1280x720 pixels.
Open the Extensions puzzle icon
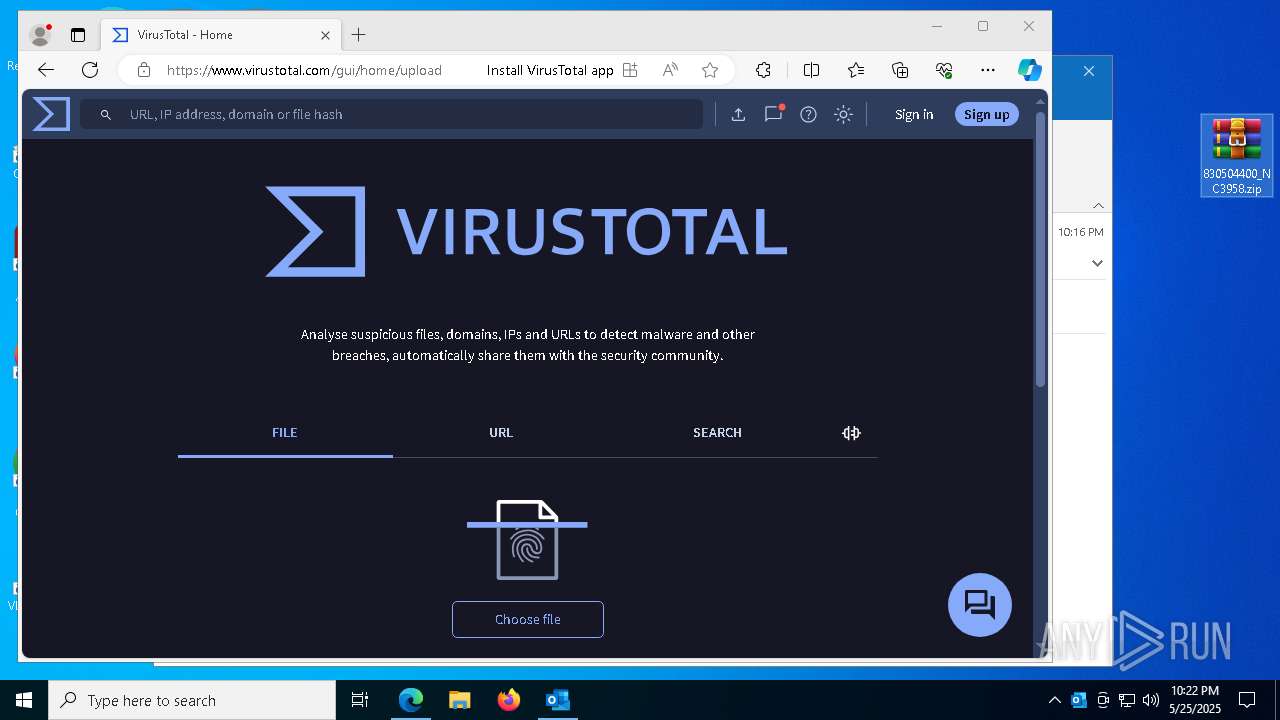(763, 70)
